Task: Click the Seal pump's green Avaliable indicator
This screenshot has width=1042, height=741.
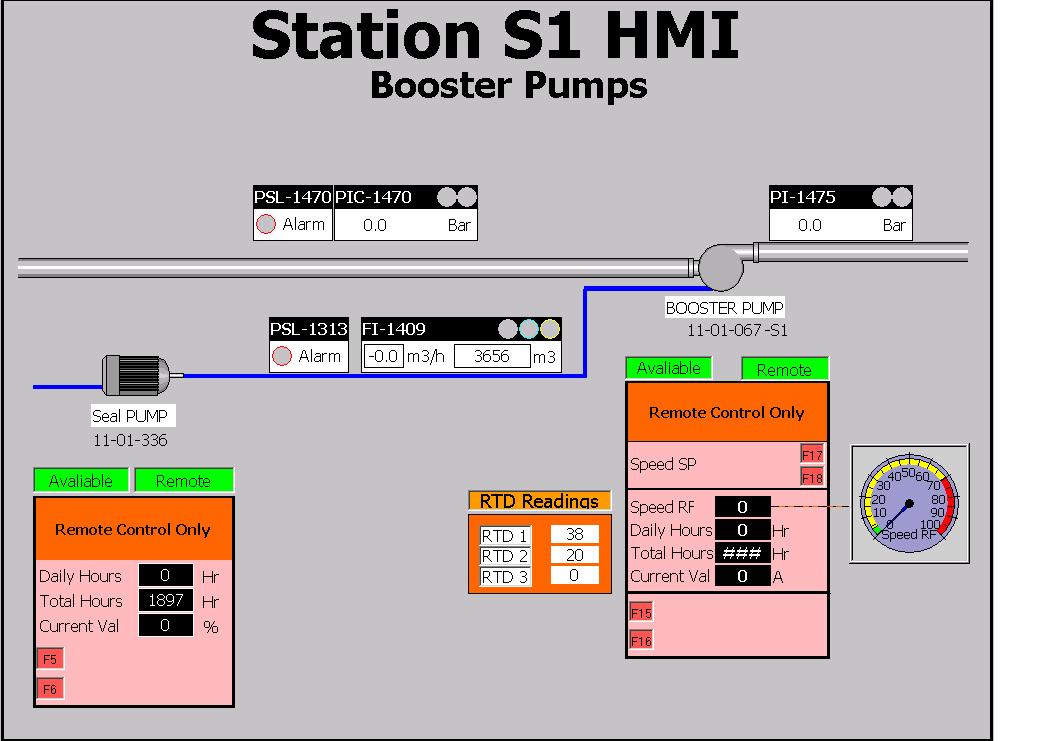Action: click(81, 480)
